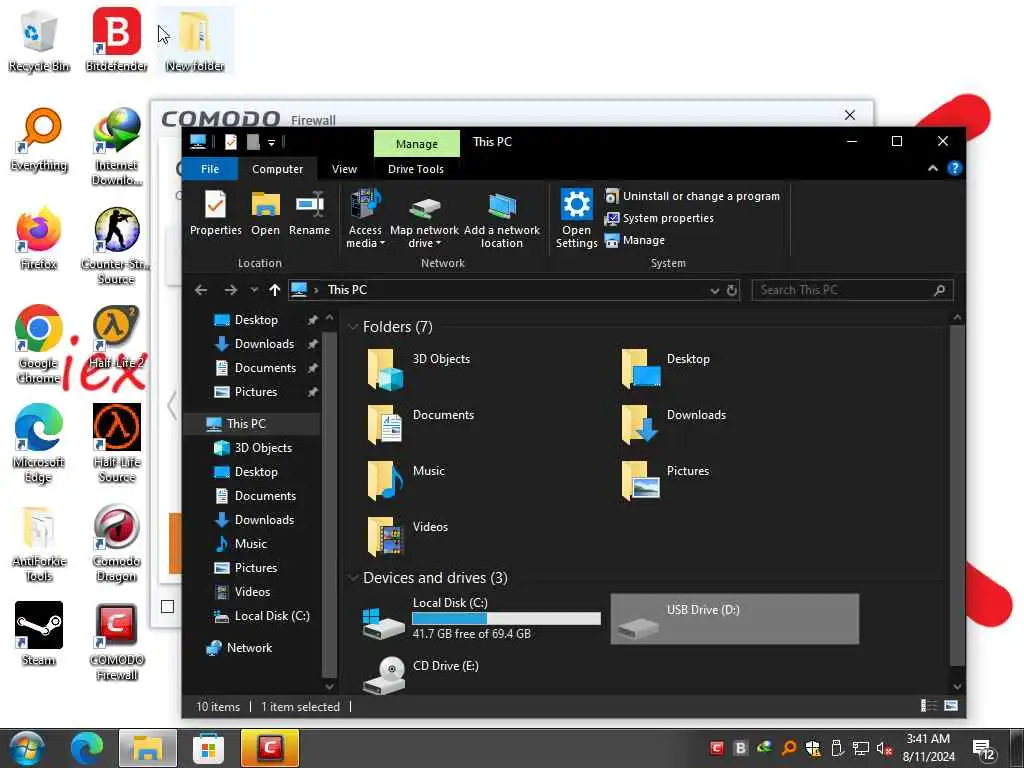Select the Desktop folder in main pane

pos(665,368)
